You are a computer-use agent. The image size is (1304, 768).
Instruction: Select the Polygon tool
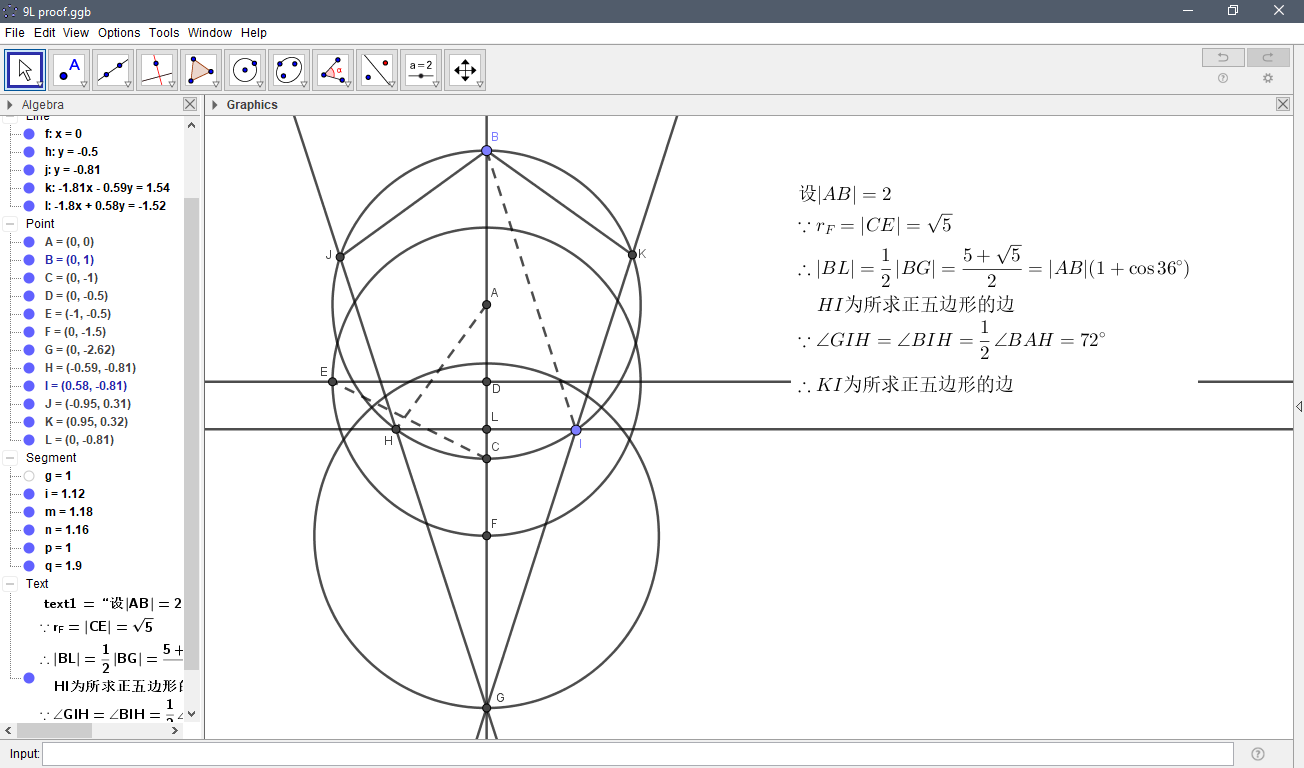(201, 70)
